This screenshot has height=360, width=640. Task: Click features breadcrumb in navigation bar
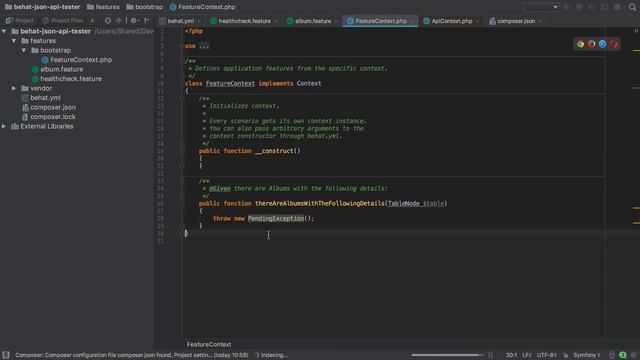(x=103, y=7)
